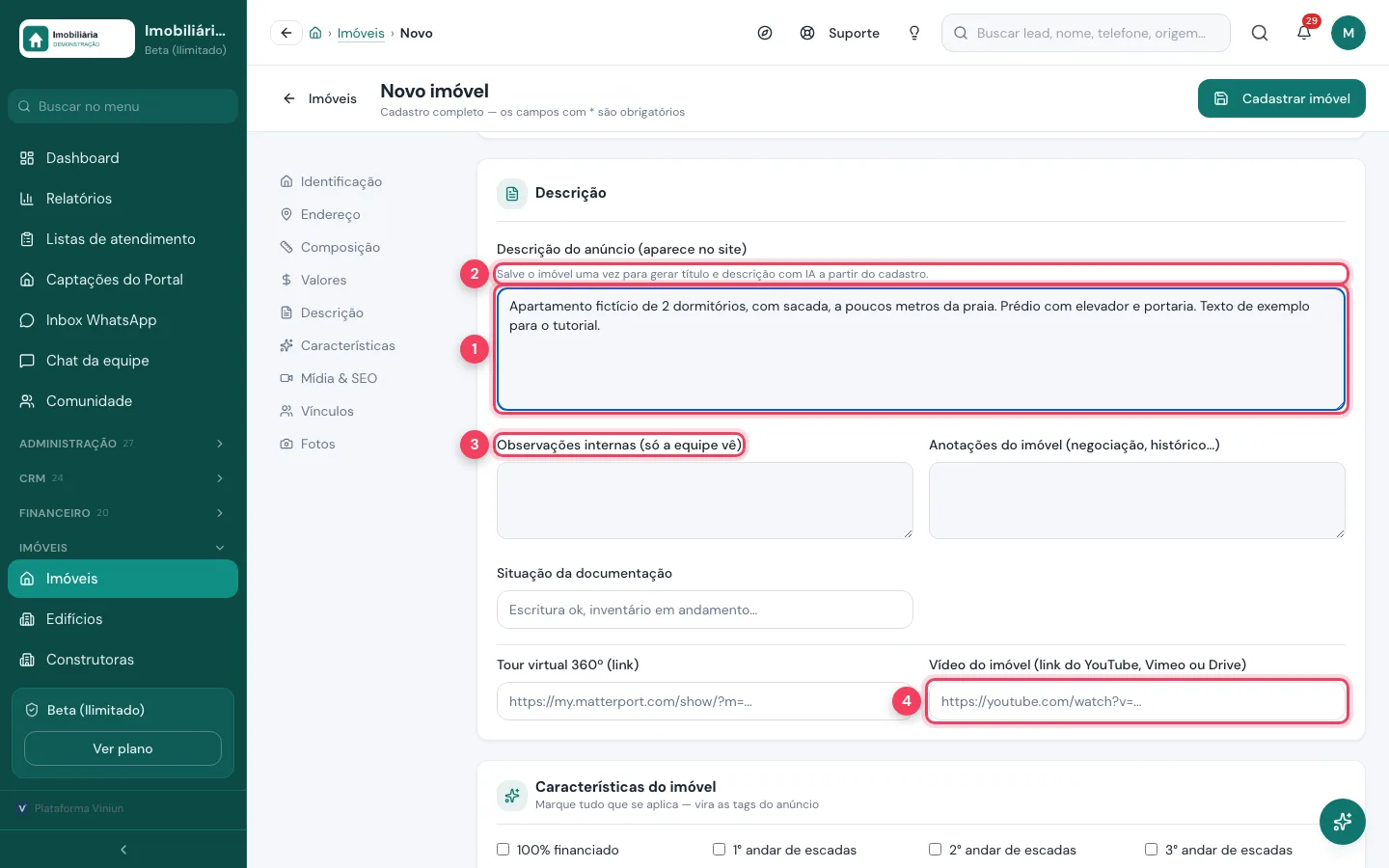Jump to Mídia & SEO section
This screenshot has width=1389, height=868.
[x=329, y=378]
